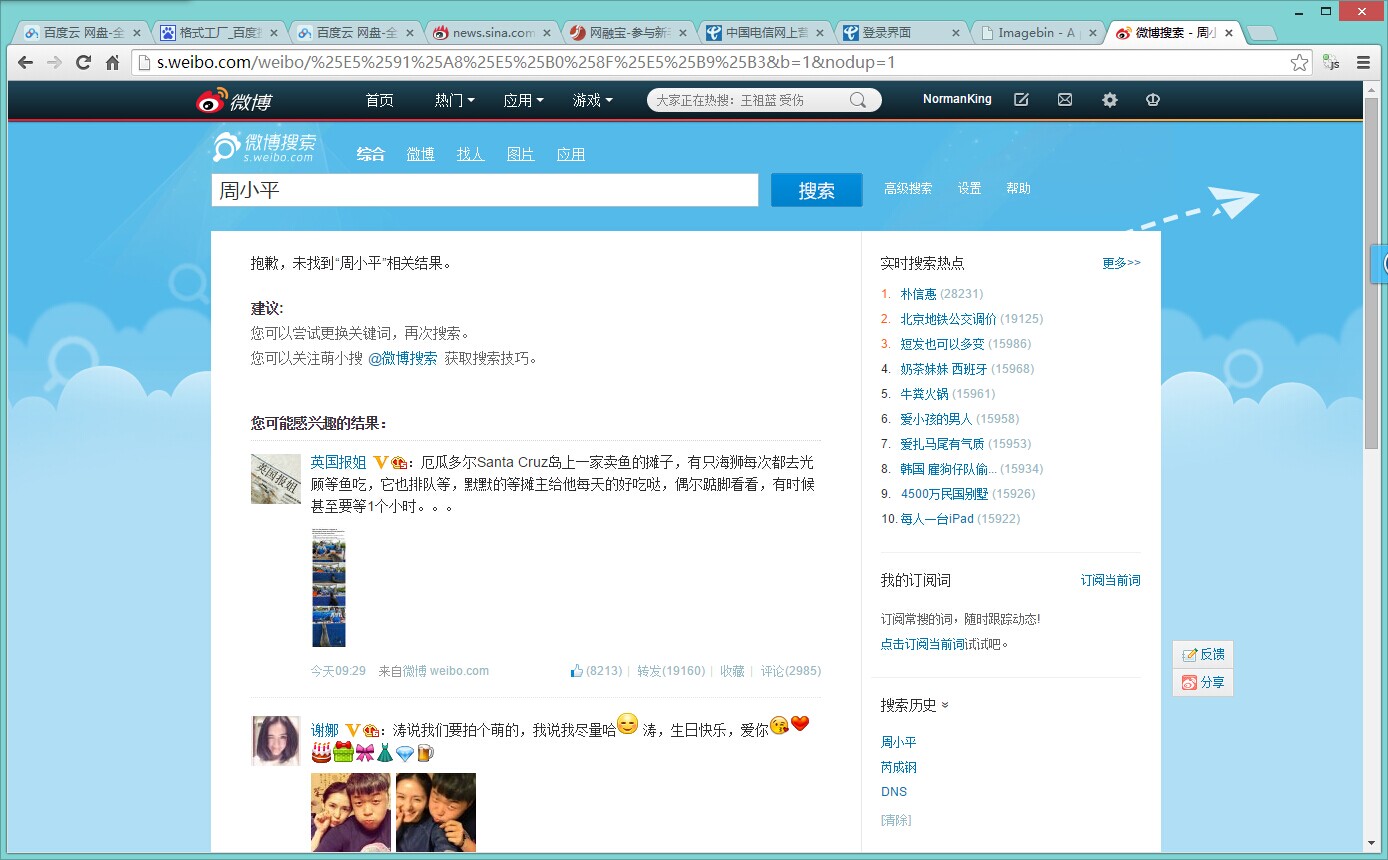Click 英国报姐 avatar image

tap(276, 479)
